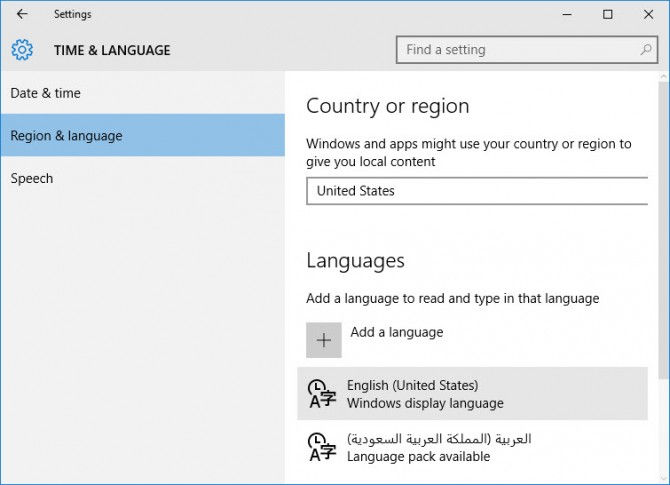Open the Date & time section
The width and height of the screenshot is (670, 485).
point(143,93)
